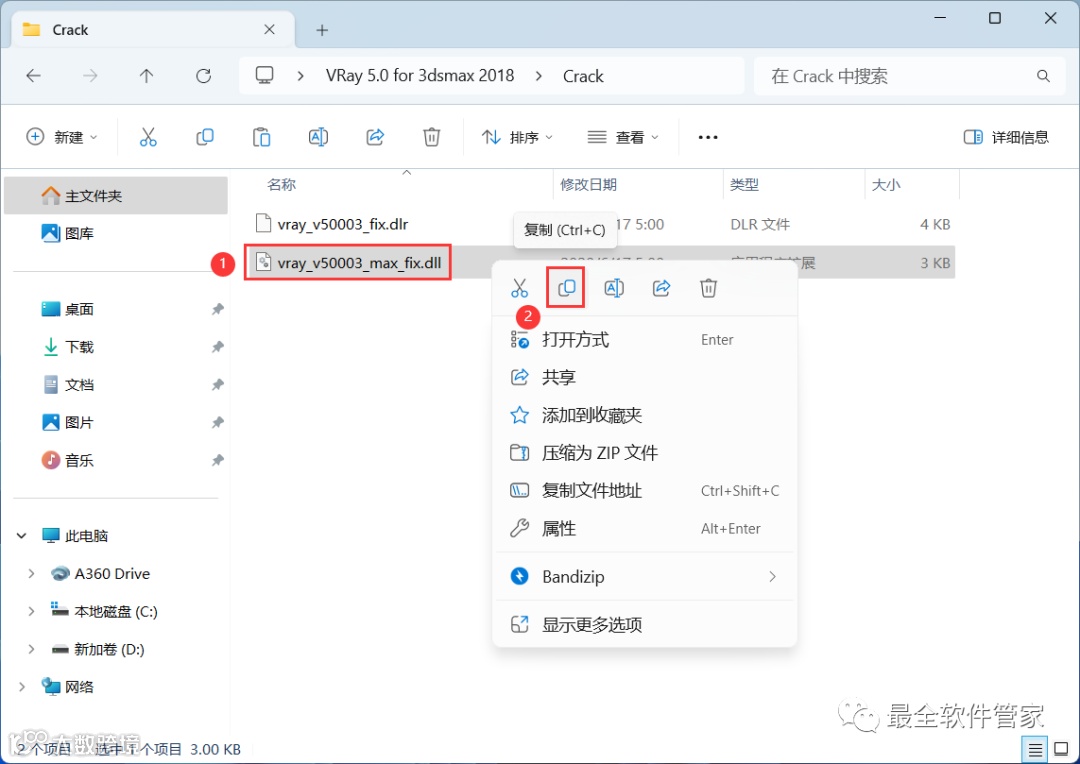Choose 属性 in the context menu
Image resolution: width=1080 pixels, height=764 pixels.
click(x=645, y=528)
